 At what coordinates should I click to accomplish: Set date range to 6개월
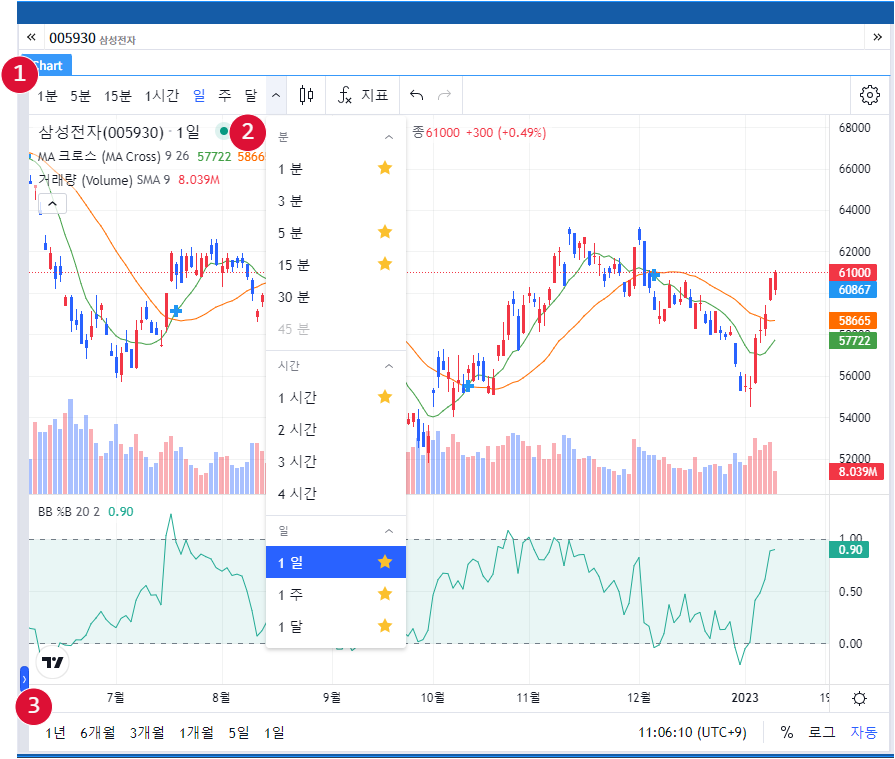(97, 732)
